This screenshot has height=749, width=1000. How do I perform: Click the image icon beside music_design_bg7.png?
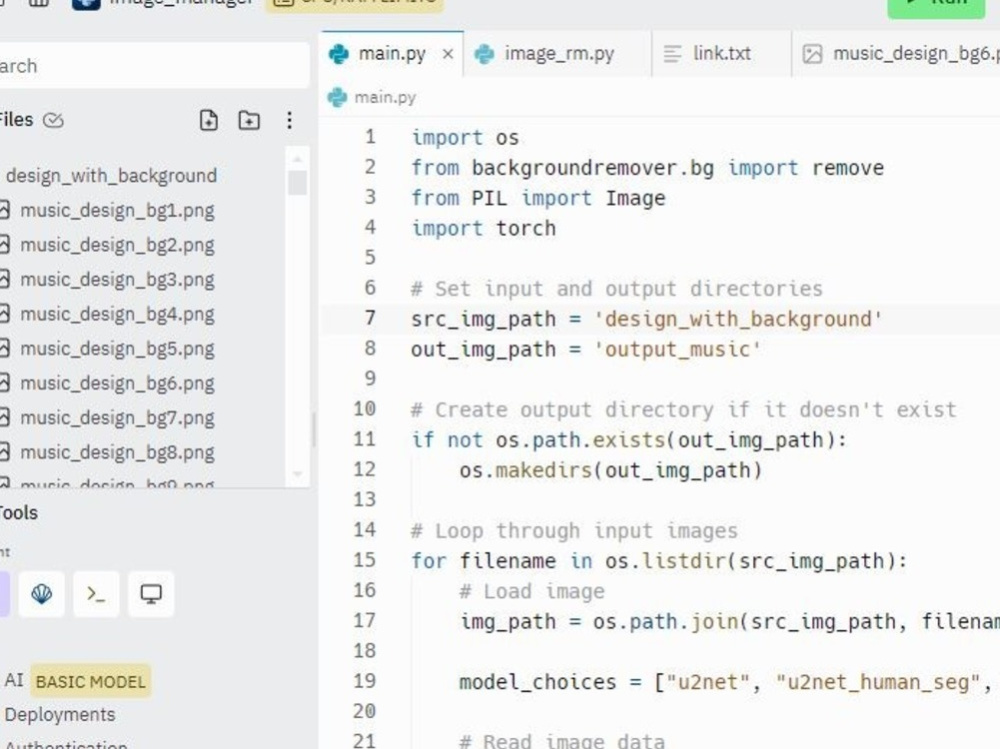pos(4,417)
